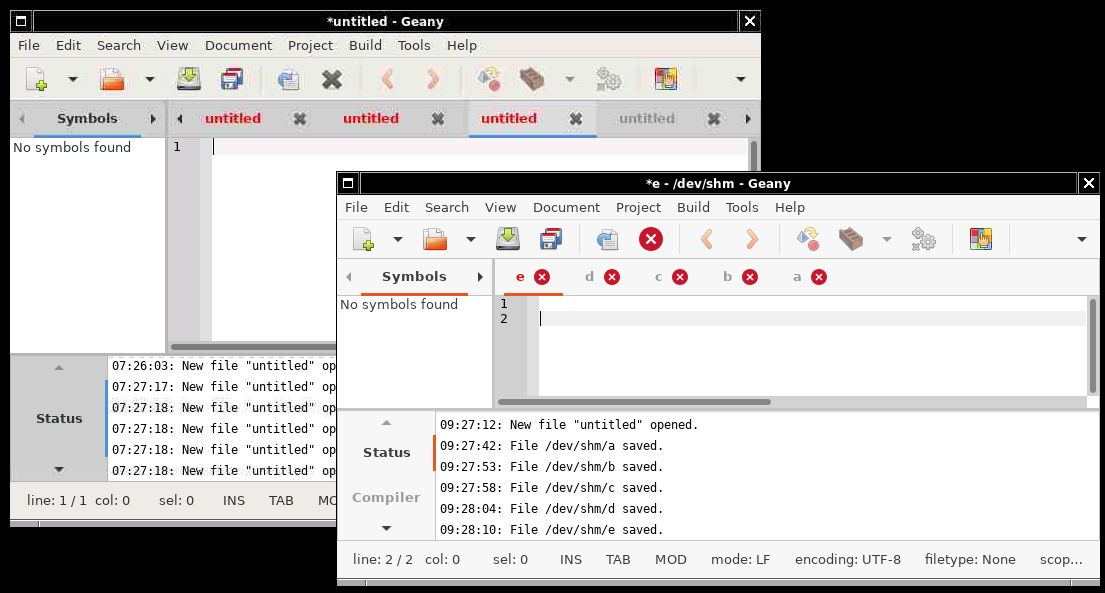
Task: Click Save All icon in back untitled window
Action: (232, 79)
